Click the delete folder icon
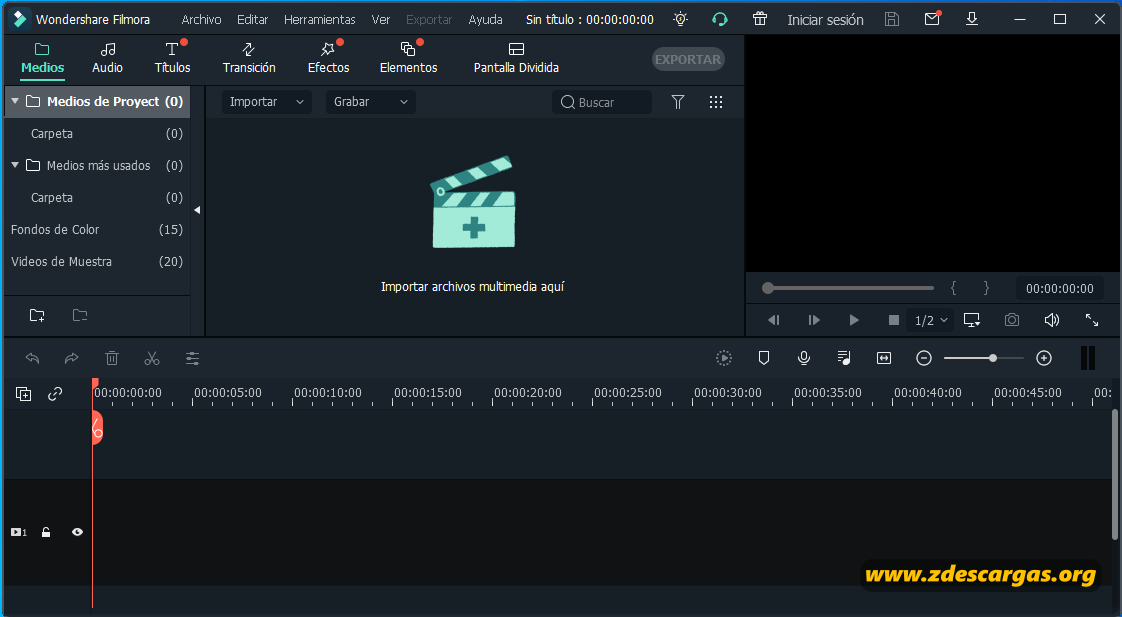The width and height of the screenshot is (1122, 617). (80, 315)
